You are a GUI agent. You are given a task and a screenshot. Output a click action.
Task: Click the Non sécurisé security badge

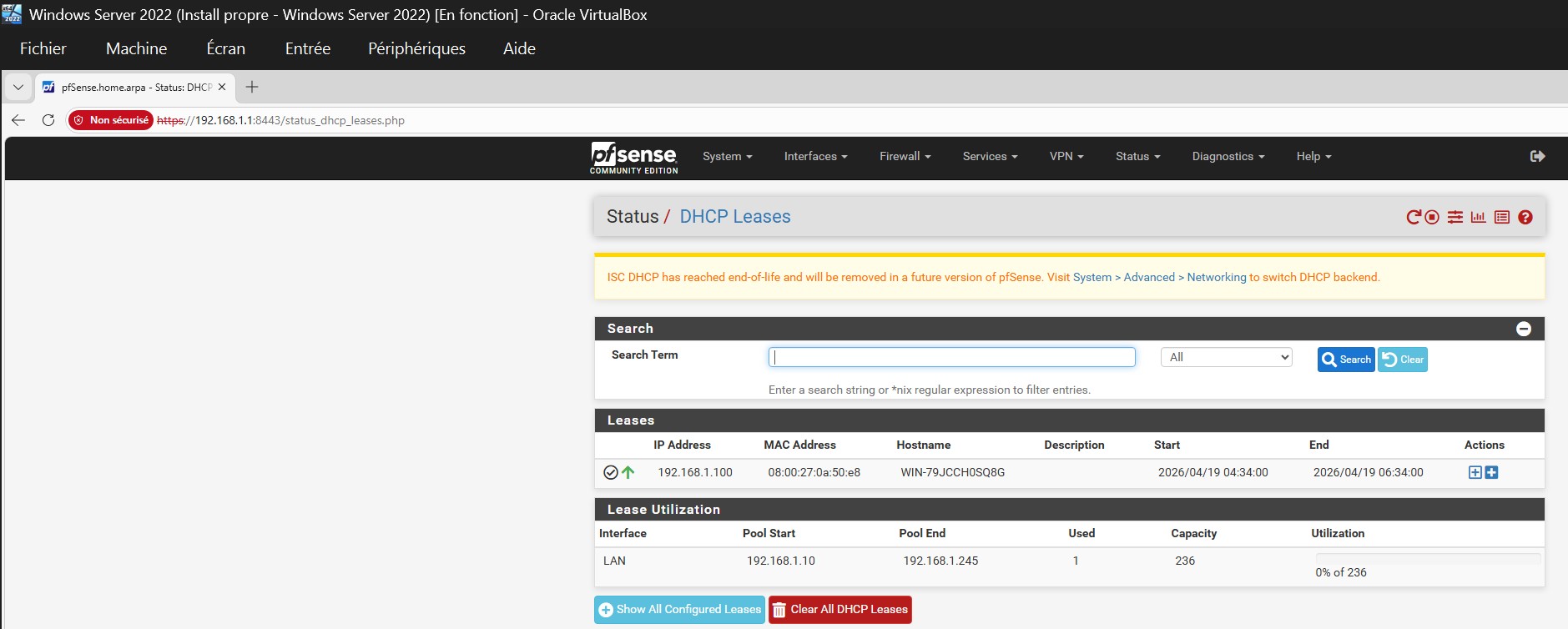coord(111,120)
